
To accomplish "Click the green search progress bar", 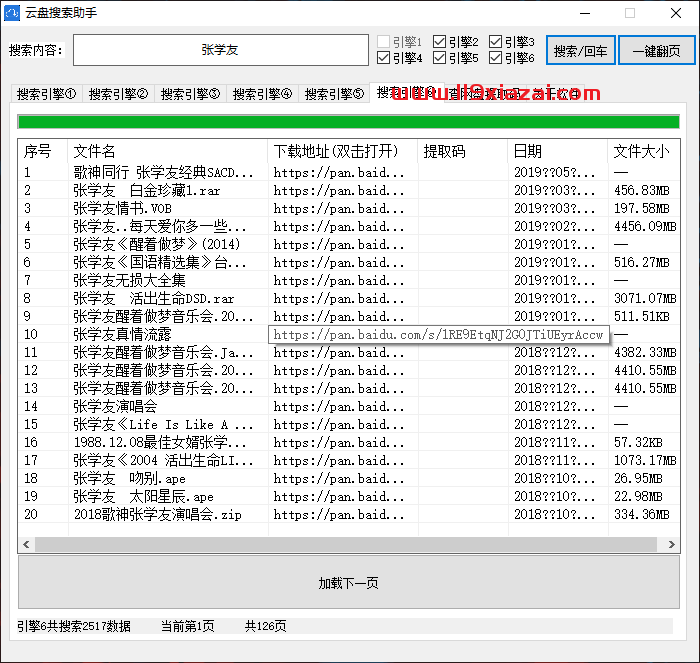I will point(349,121).
